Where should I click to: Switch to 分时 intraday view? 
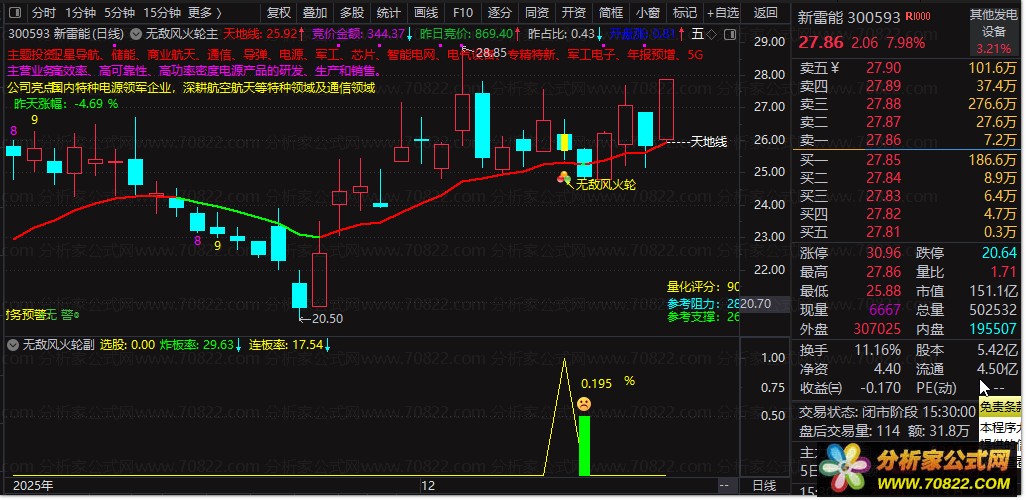pyautogui.click(x=44, y=12)
